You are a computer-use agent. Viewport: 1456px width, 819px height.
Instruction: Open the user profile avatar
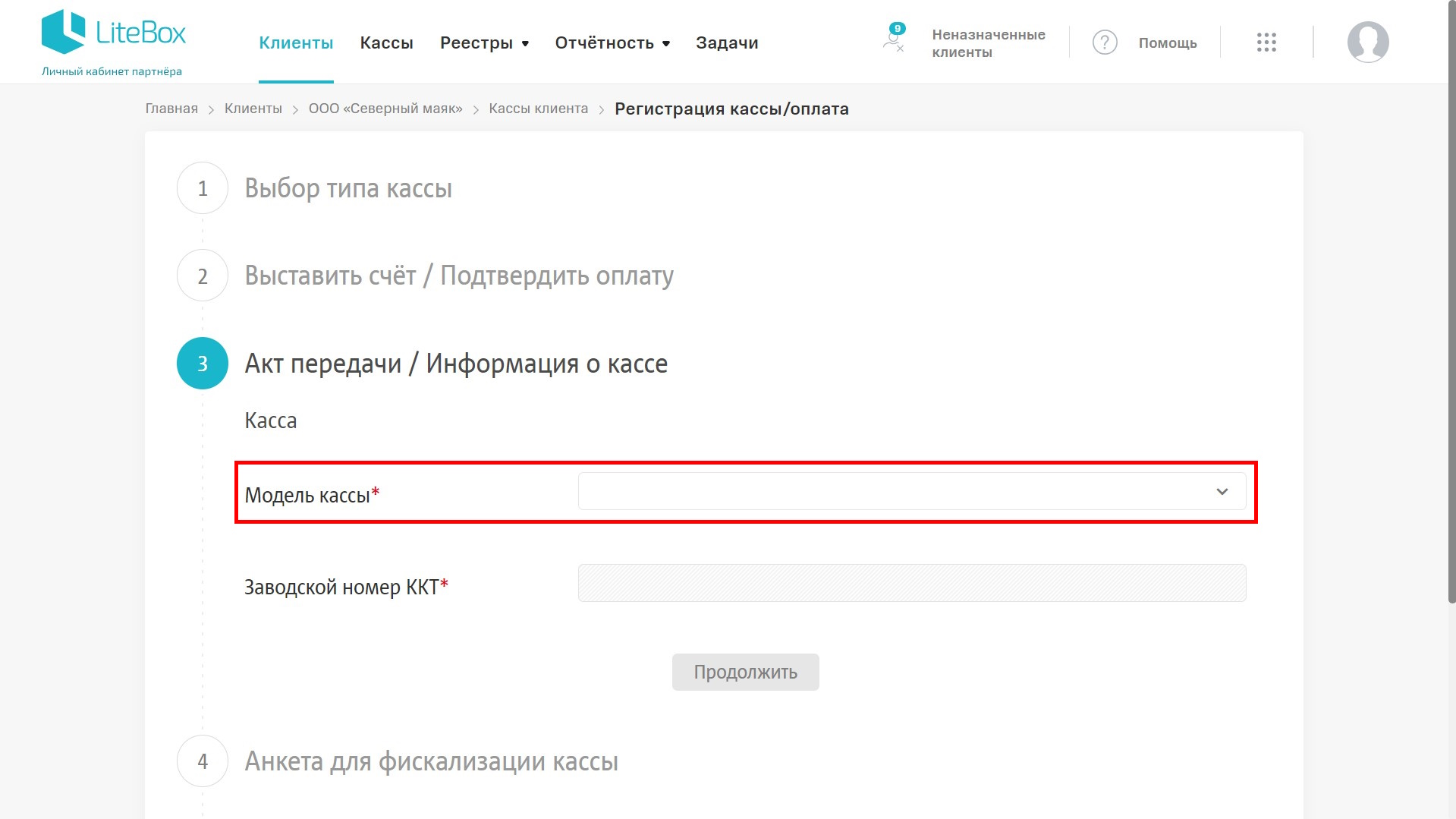coord(1368,42)
